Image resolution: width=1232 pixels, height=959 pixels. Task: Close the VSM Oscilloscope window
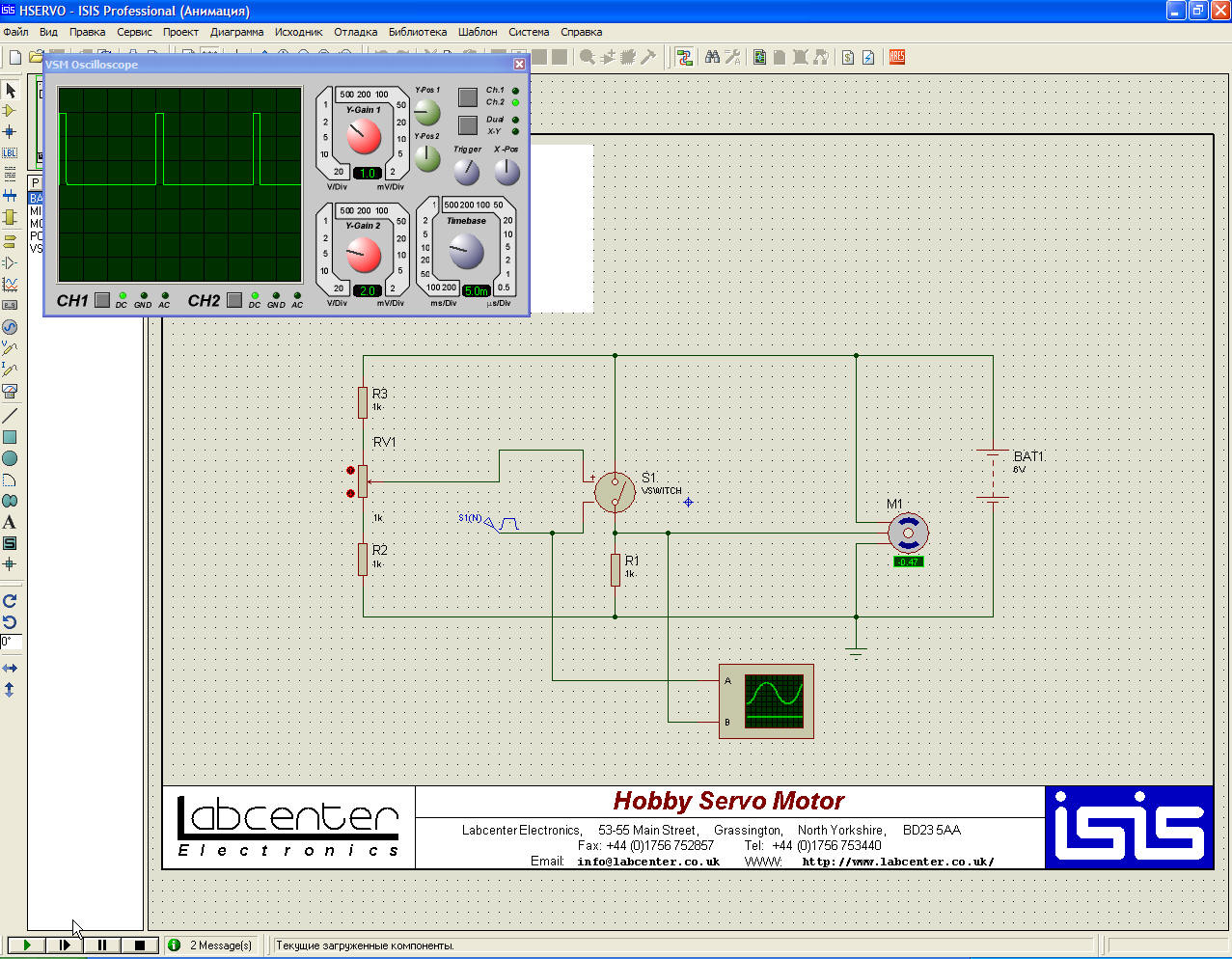(x=519, y=65)
